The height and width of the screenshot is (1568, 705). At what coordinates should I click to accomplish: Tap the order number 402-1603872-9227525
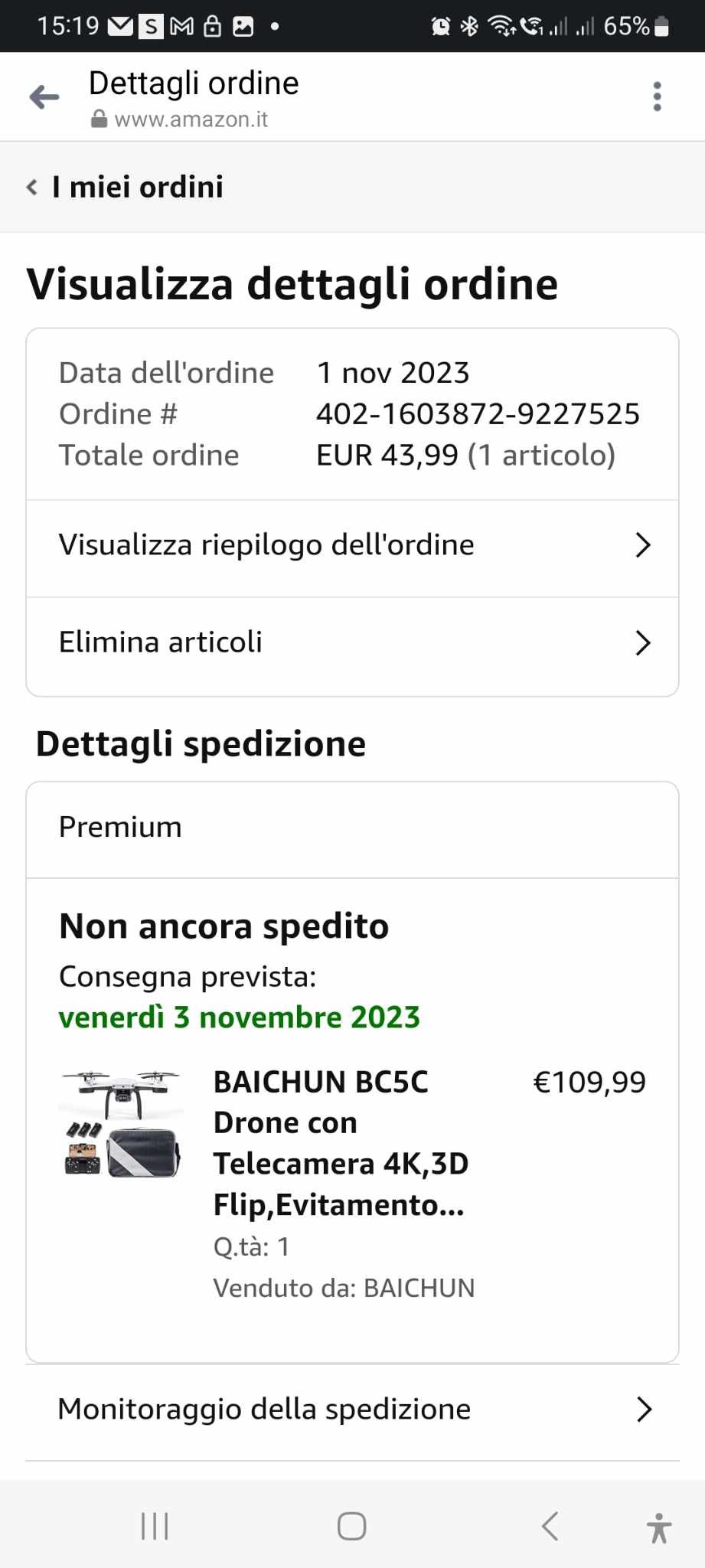click(x=478, y=414)
